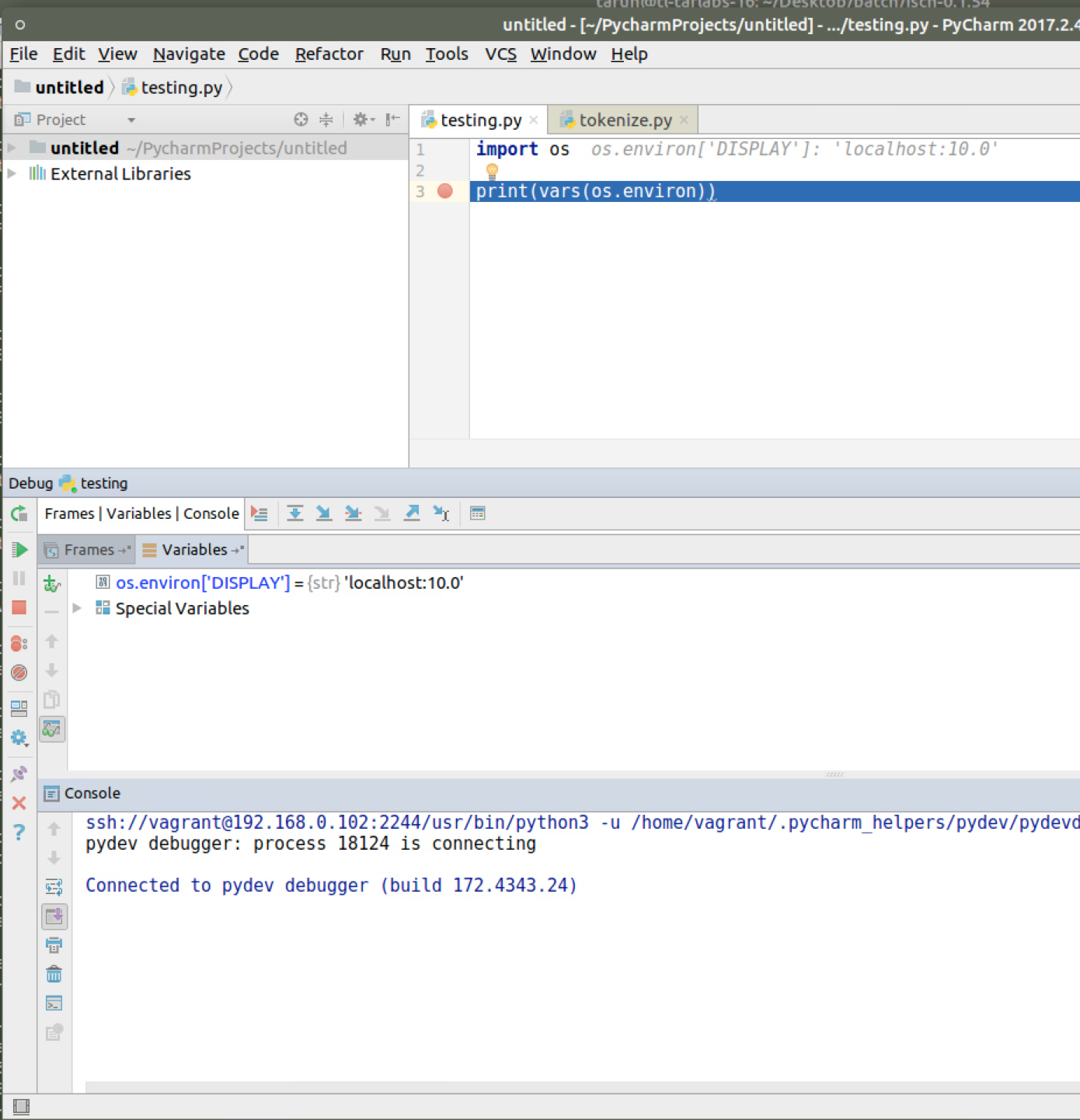Toggle soft wraps in Console
The image size is (1080, 1120).
[54, 887]
